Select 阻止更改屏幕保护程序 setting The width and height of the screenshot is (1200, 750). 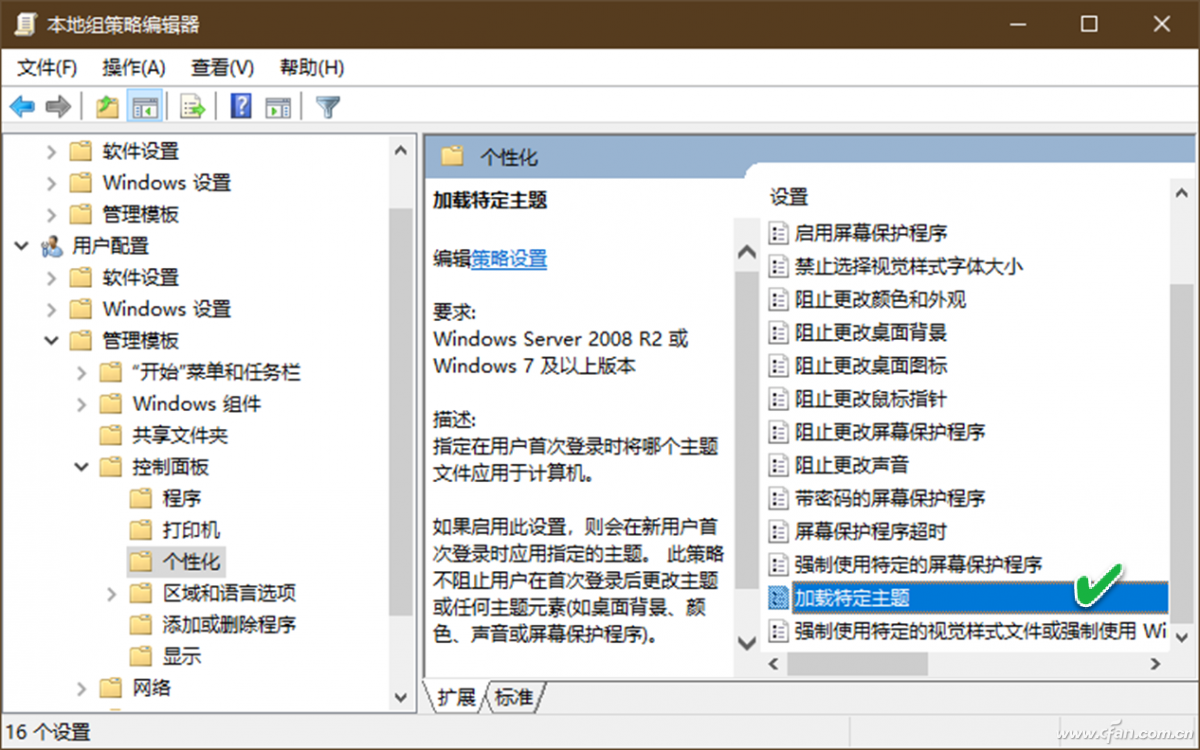pyautogui.click(x=890, y=432)
